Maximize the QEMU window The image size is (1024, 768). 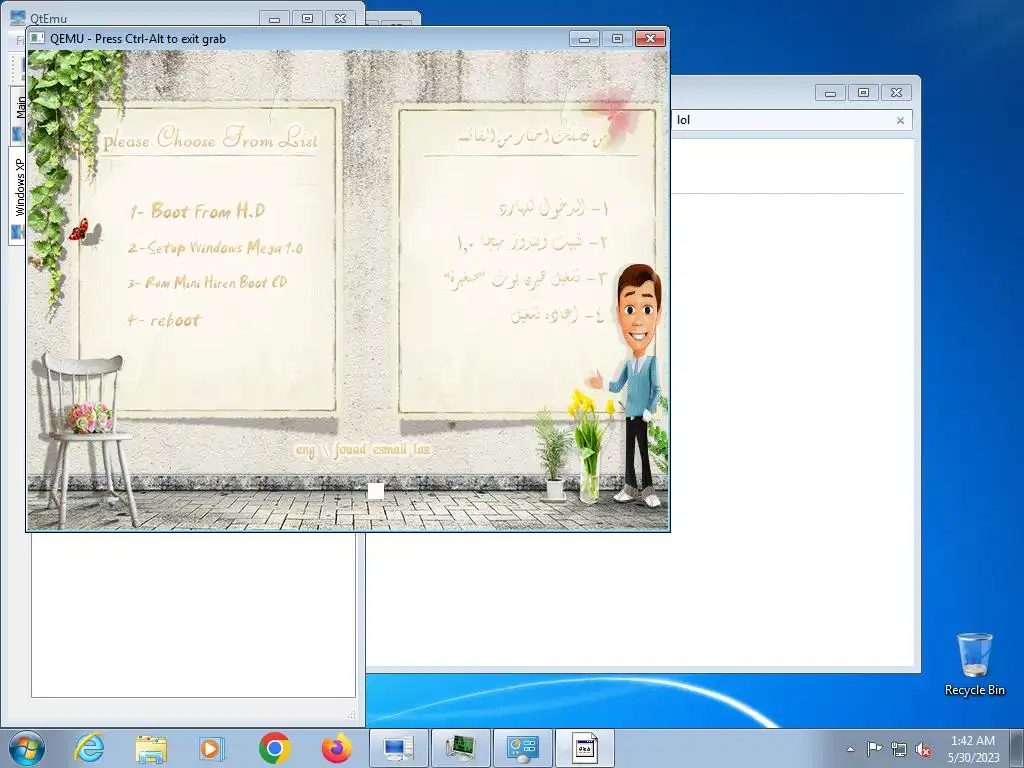[617, 39]
